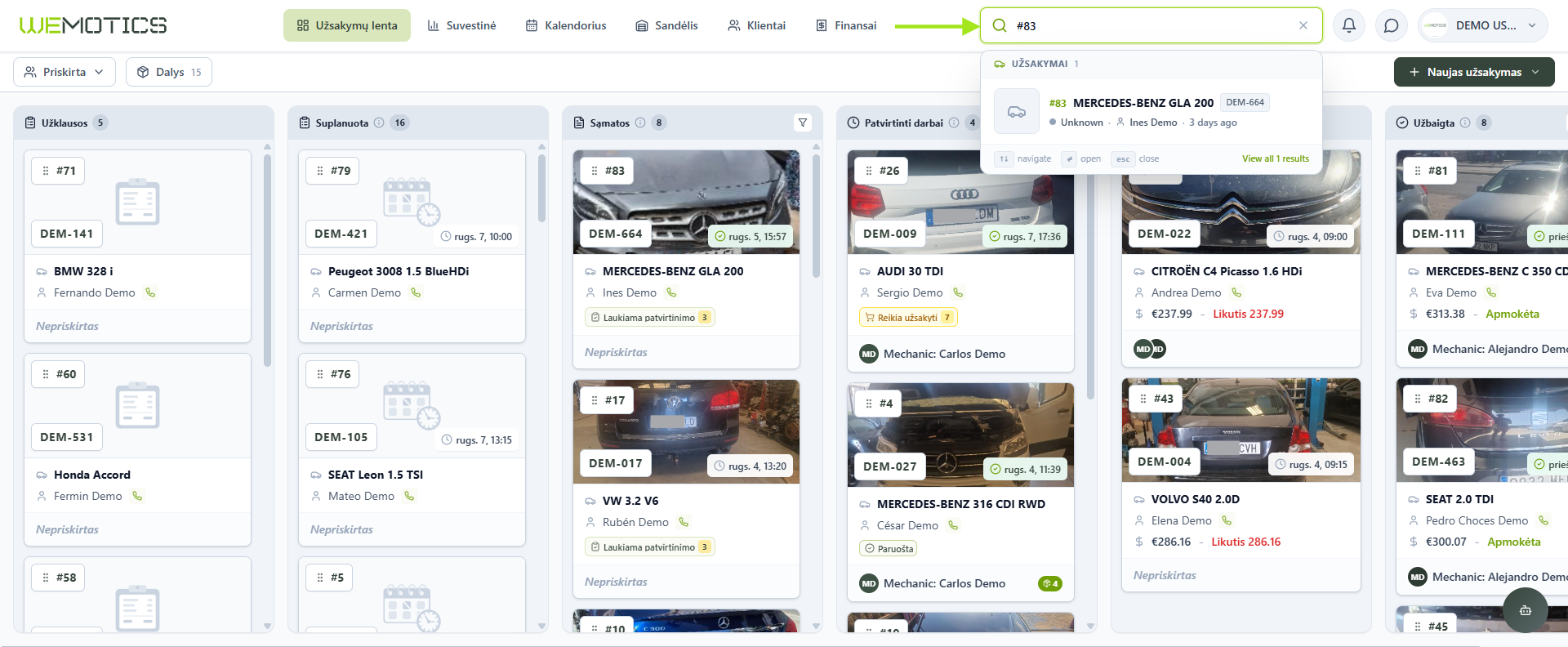
Task: Open the chat messages icon
Action: [1392, 25]
